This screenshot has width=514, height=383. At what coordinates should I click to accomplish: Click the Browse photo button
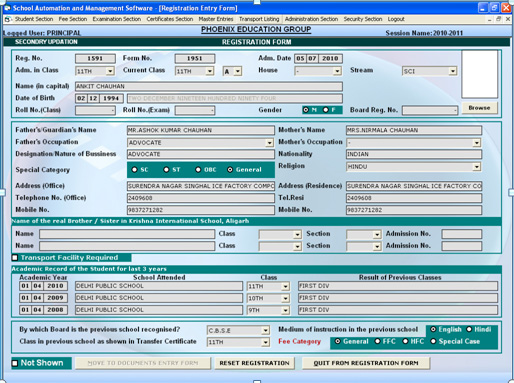click(479, 108)
